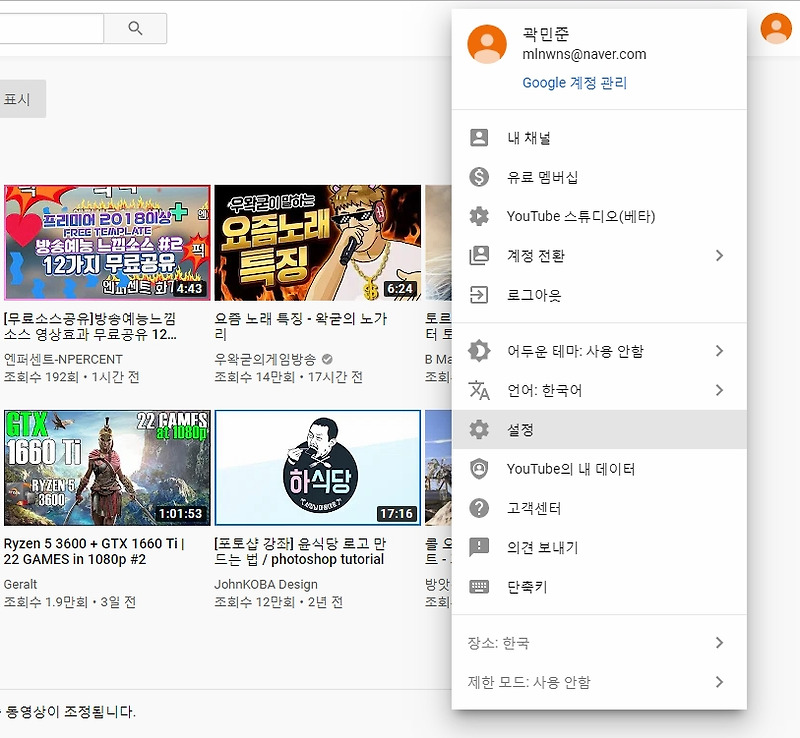Click the language translate icon
The height and width of the screenshot is (738, 800).
479,390
